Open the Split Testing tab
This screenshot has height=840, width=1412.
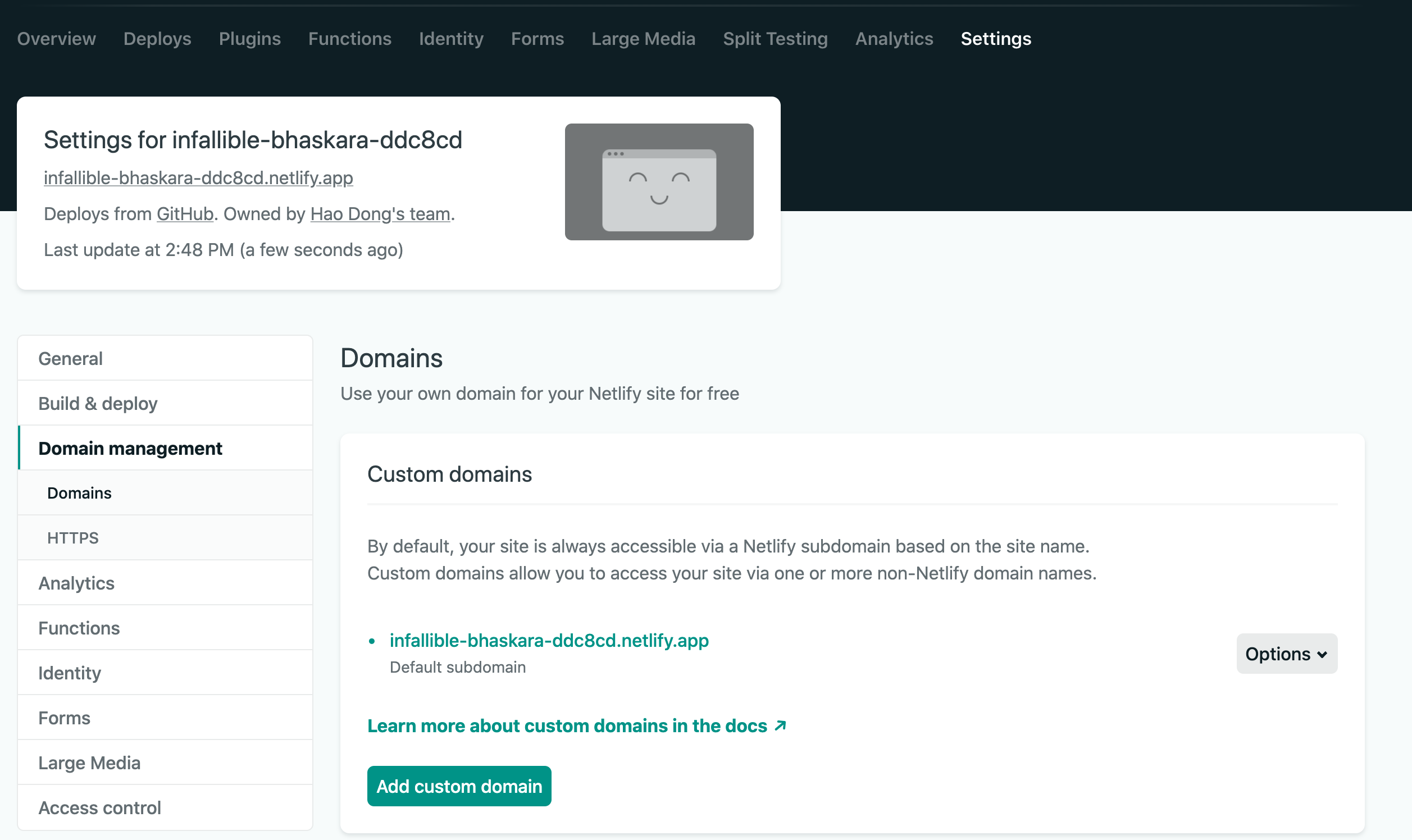775,39
